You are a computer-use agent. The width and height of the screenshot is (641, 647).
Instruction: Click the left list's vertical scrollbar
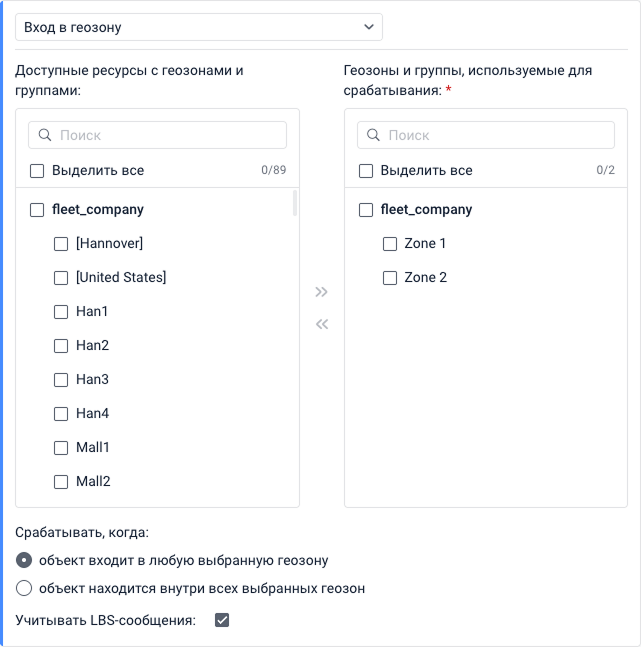point(294,204)
